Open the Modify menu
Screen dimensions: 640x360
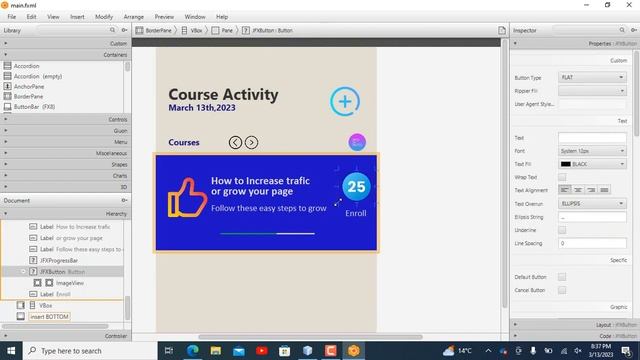[x=104, y=17]
